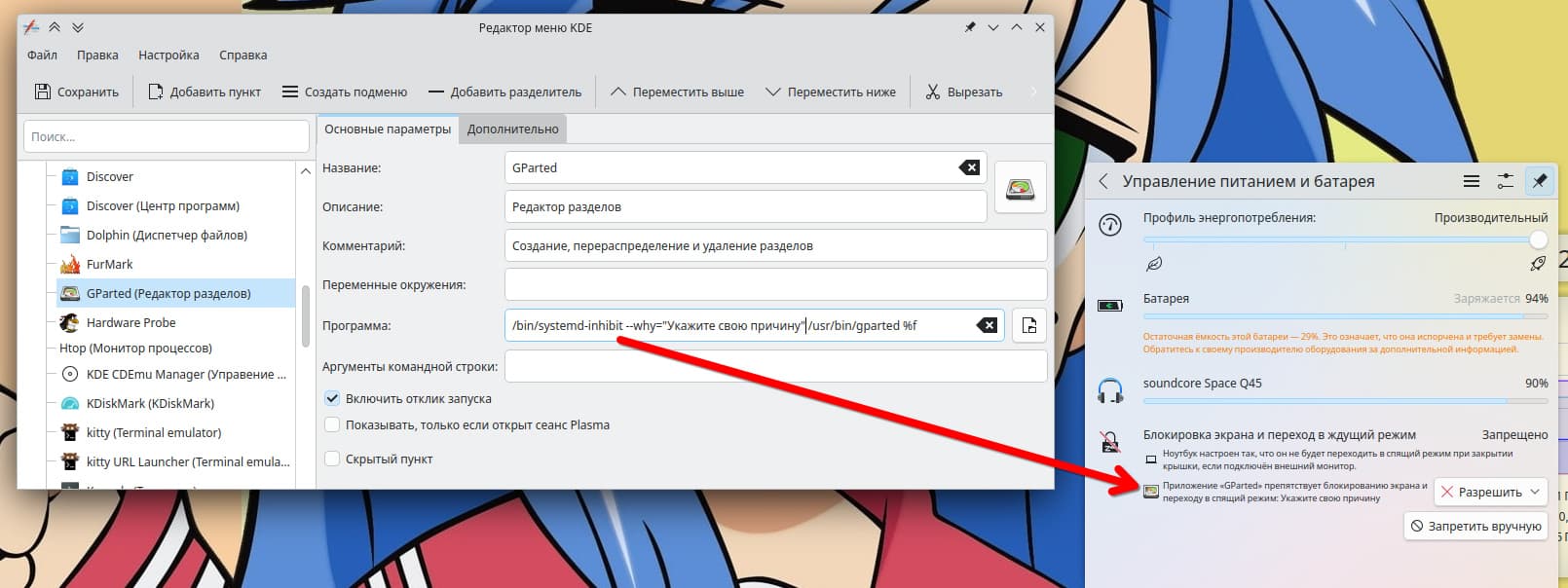Open the file browser icon beside the Программа field
Viewport: 1568px width, 588px height.
1029,325
